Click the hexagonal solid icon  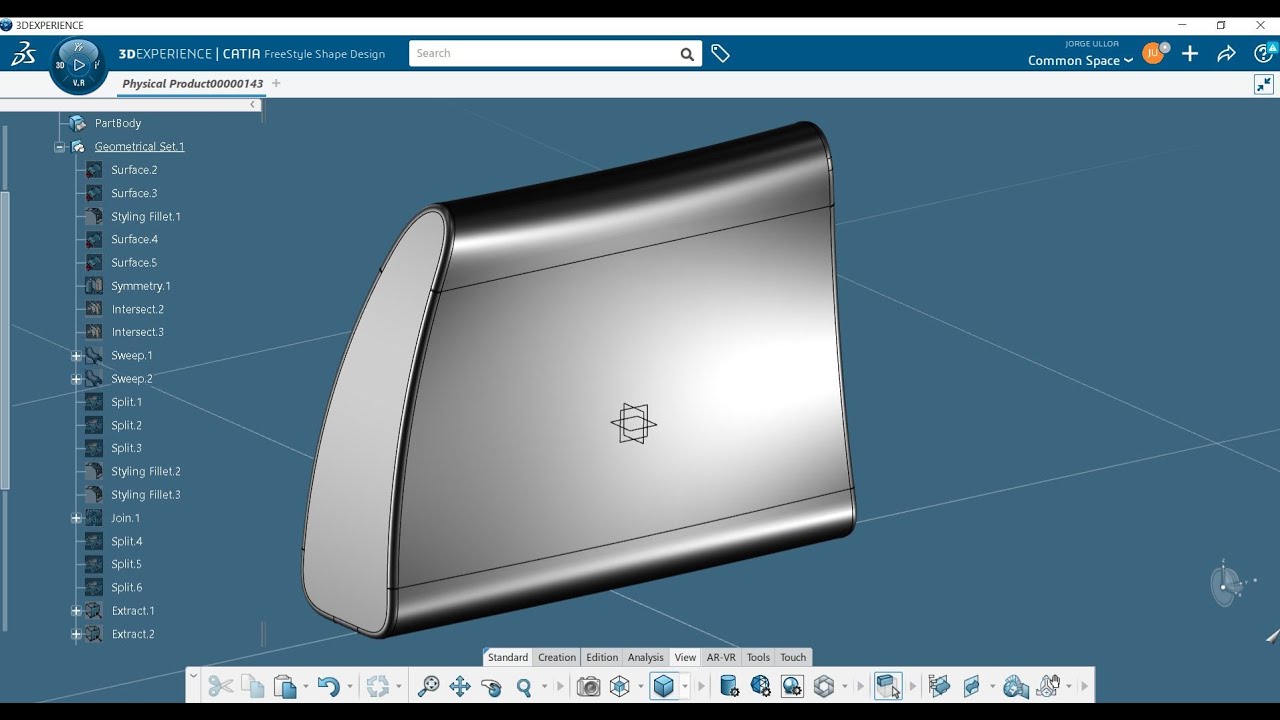tap(824, 686)
